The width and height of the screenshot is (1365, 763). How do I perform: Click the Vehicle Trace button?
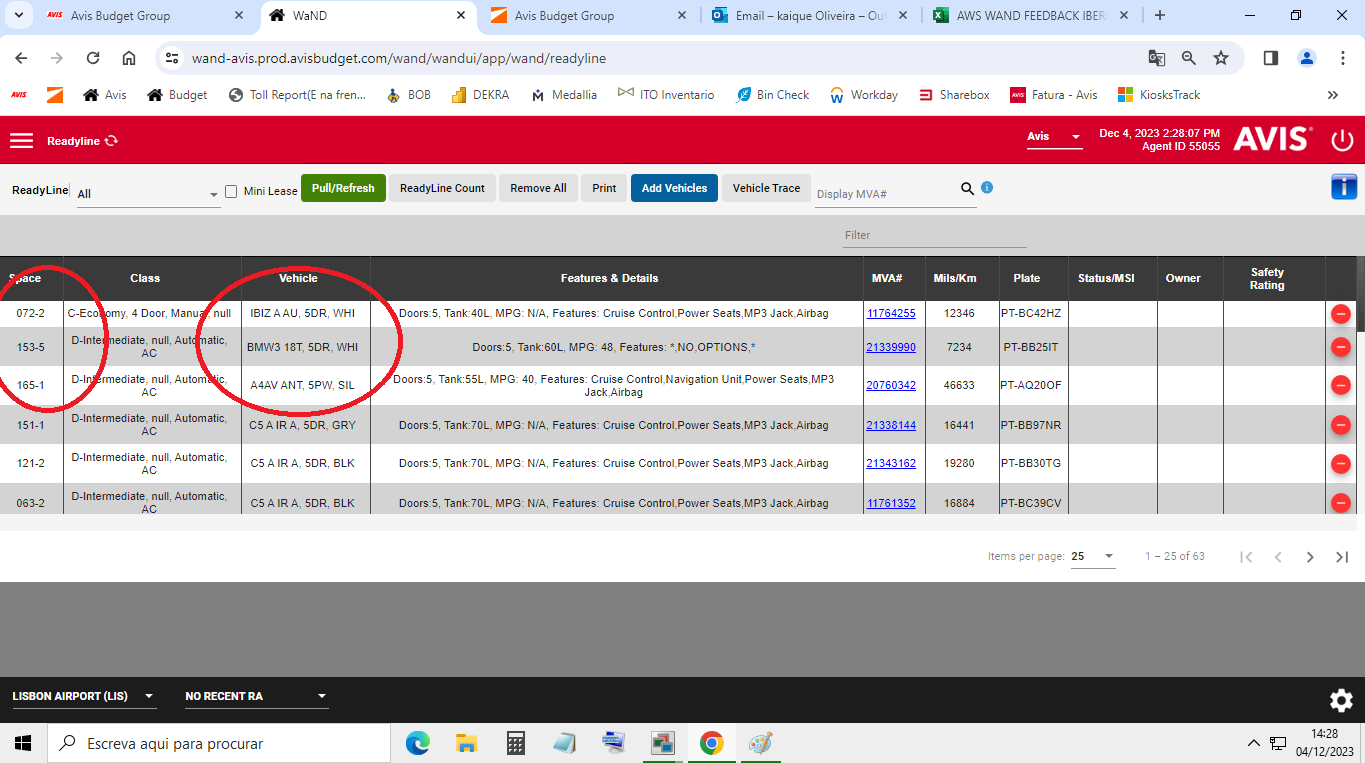tap(766, 188)
